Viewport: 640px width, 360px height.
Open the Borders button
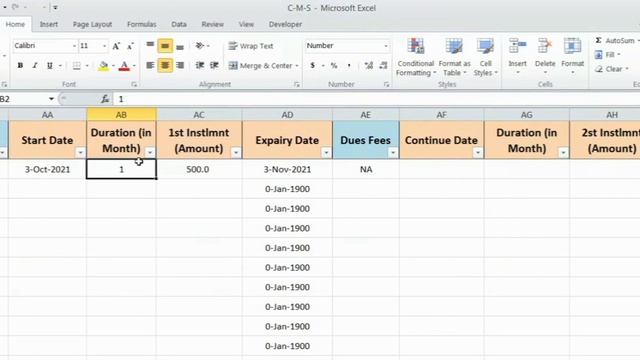point(76,65)
